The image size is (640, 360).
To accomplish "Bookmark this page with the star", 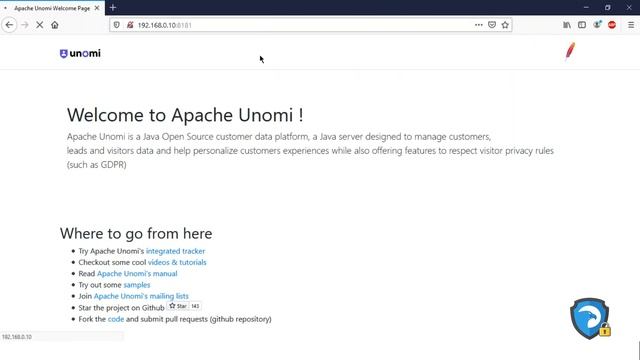I will (x=505, y=25).
